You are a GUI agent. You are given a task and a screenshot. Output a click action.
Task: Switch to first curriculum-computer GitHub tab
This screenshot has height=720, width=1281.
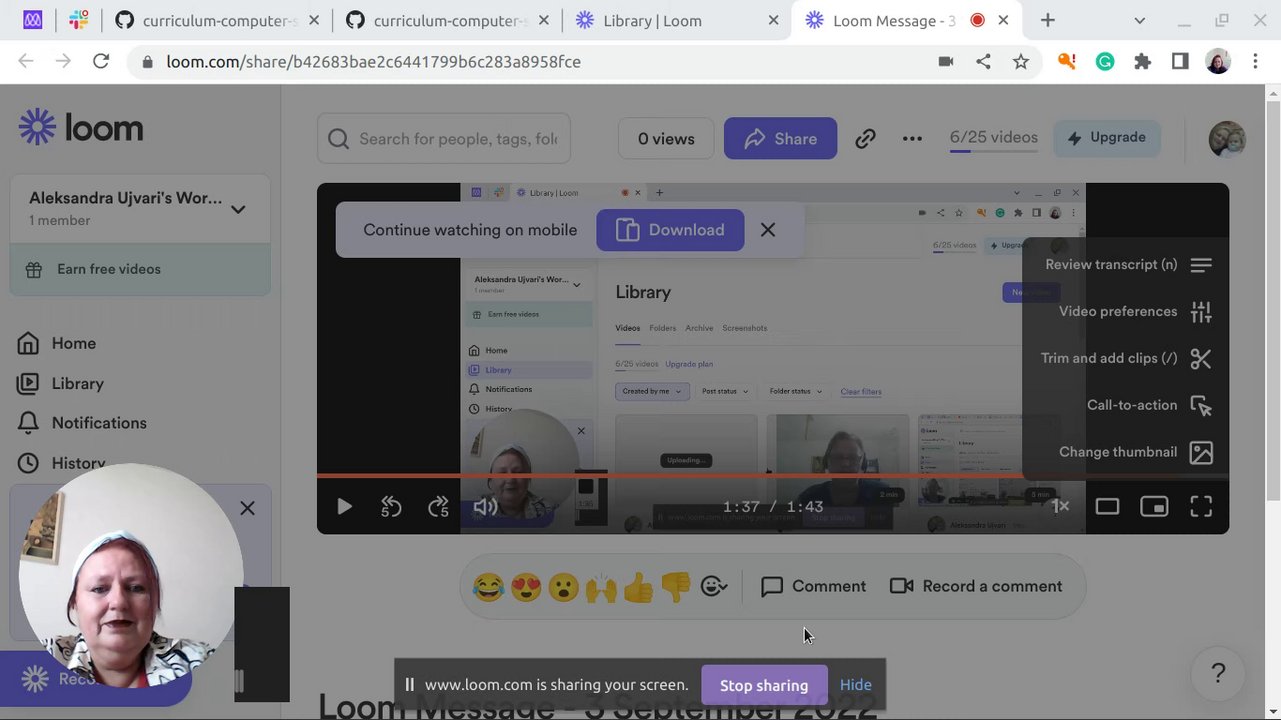click(x=217, y=20)
